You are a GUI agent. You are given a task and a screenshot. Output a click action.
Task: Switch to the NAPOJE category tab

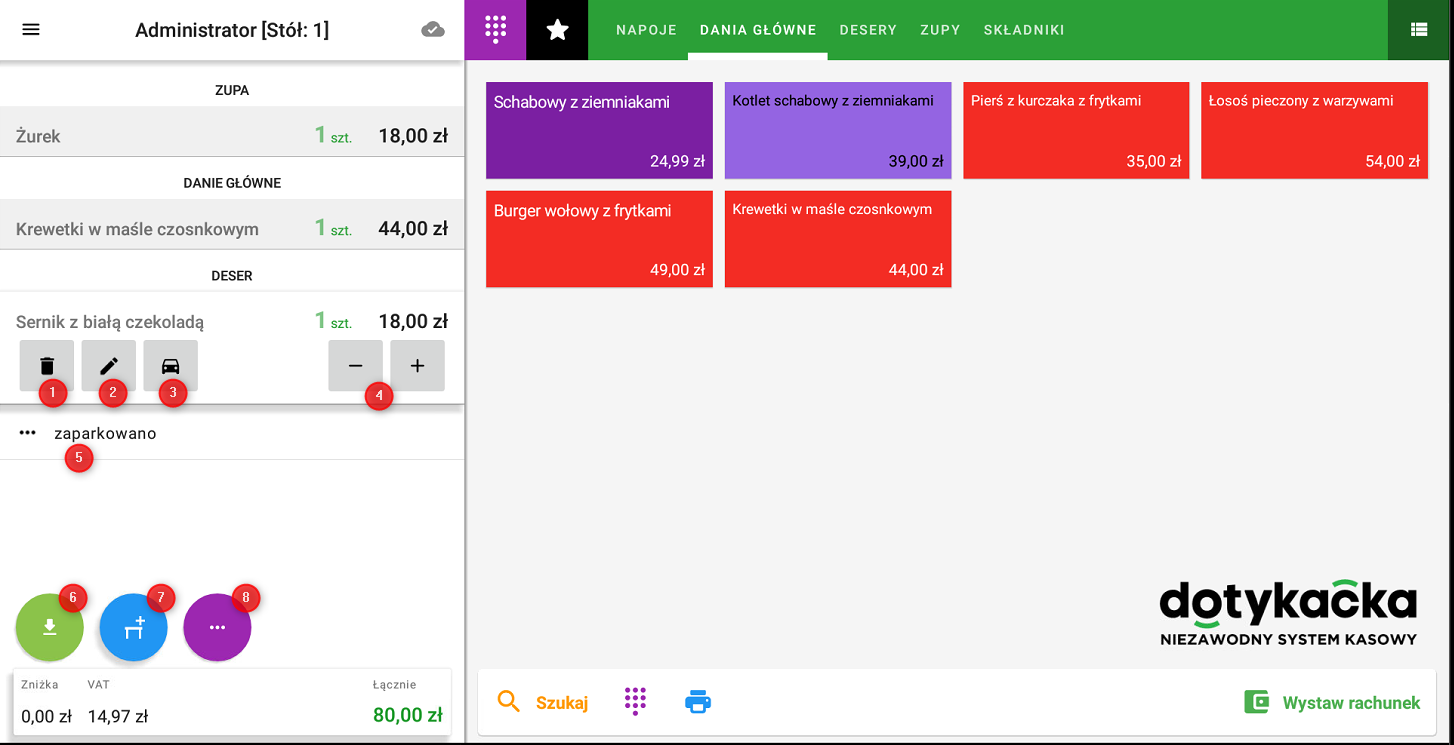(x=646, y=30)
